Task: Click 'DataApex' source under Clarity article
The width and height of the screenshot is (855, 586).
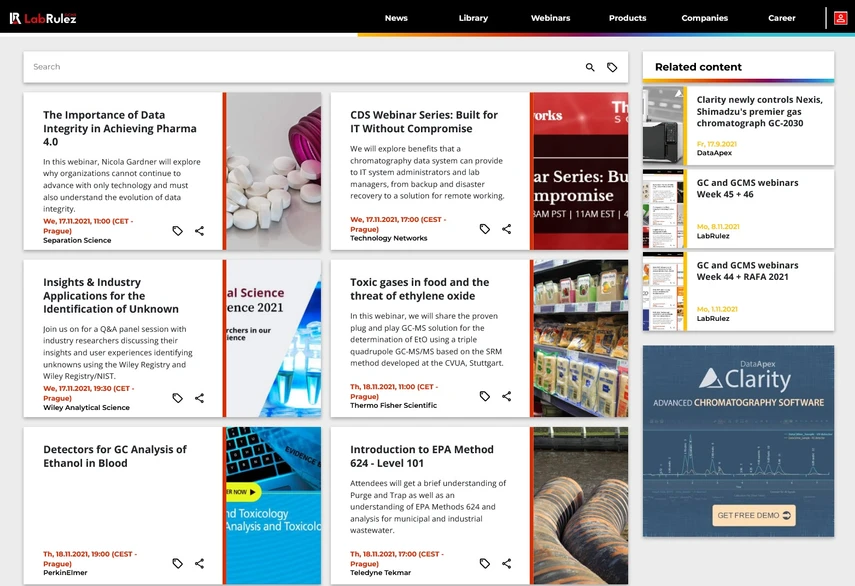Action: 714,153
